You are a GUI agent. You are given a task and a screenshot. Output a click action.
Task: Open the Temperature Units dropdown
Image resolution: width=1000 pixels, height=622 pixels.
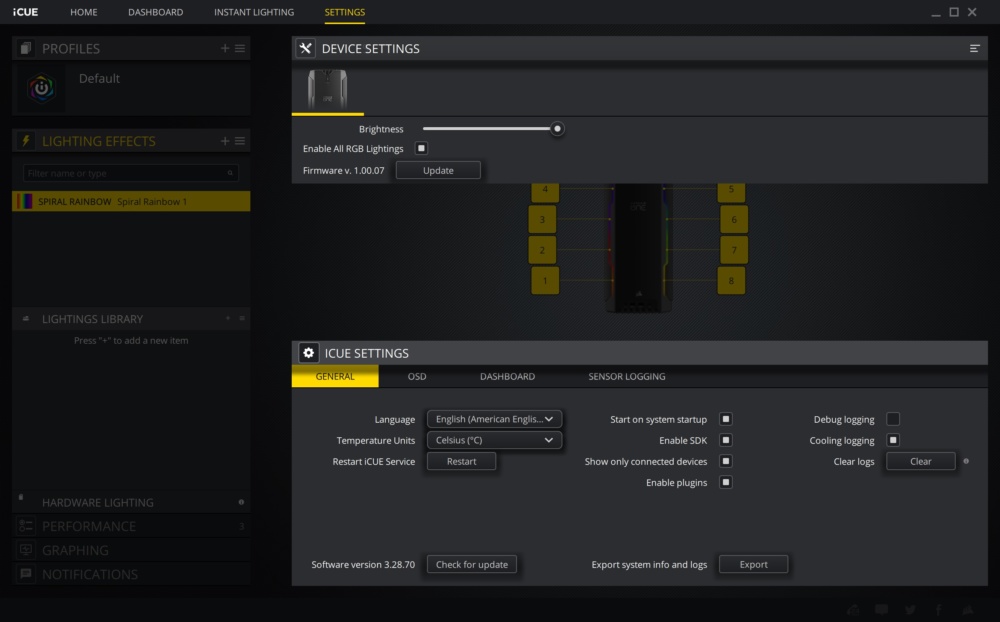[494, 440]
